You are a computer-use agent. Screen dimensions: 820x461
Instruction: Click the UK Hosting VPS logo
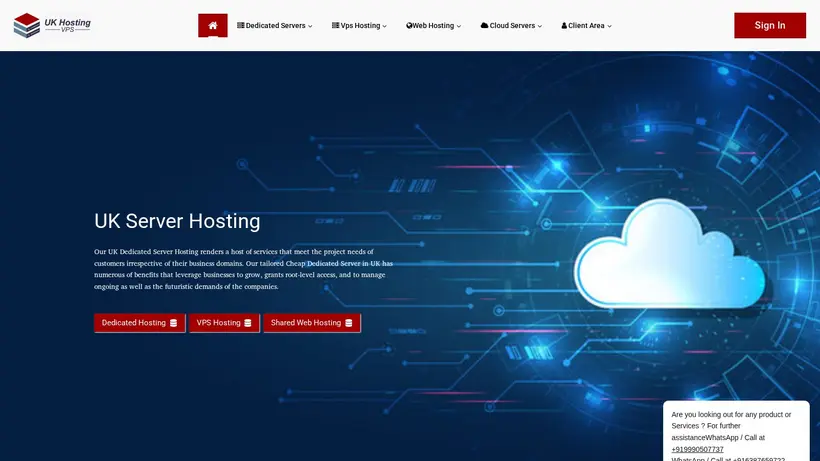click(x=52, y=25)
